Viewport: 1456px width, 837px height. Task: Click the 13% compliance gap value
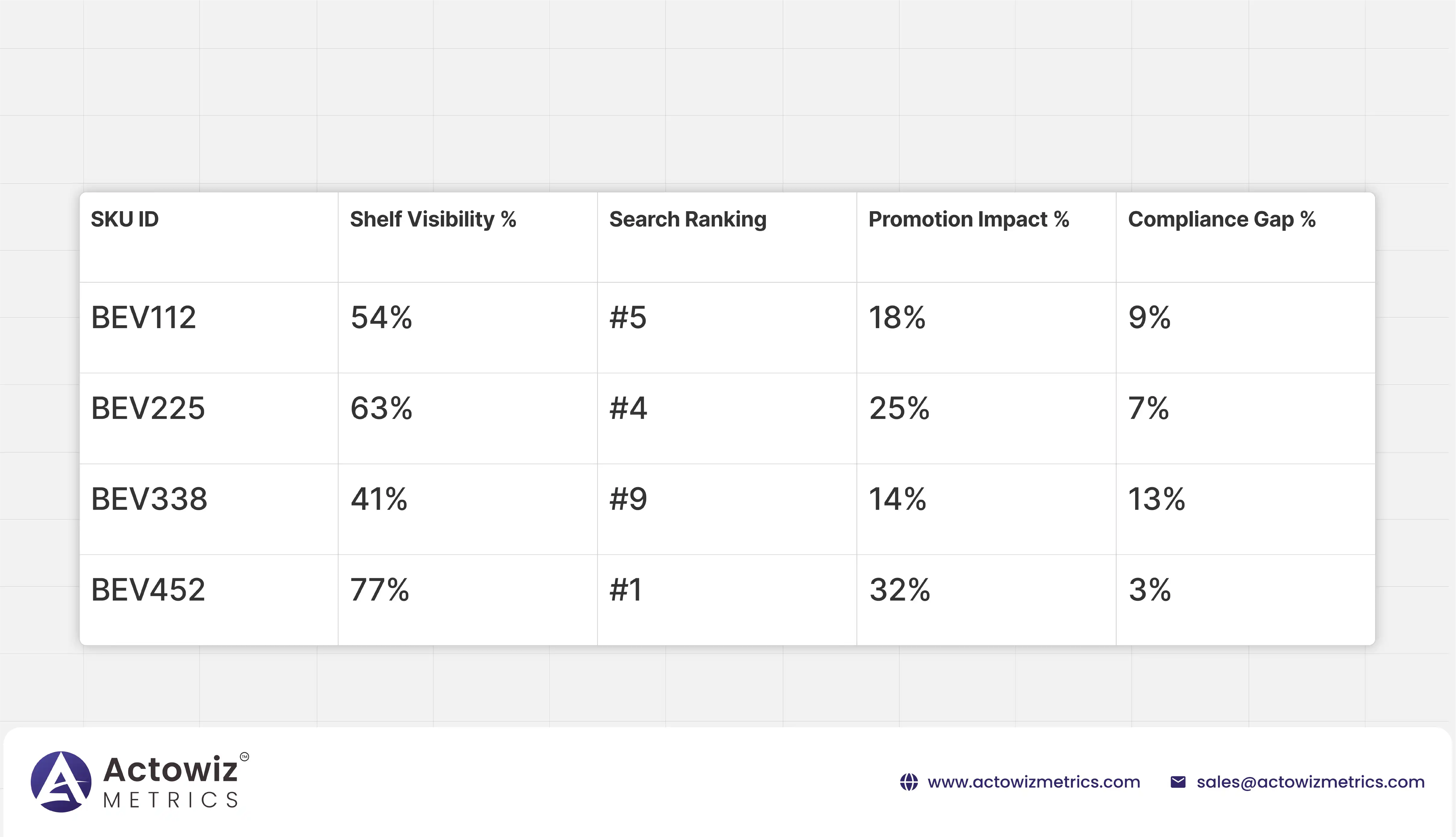click(x=1156, y=498)
